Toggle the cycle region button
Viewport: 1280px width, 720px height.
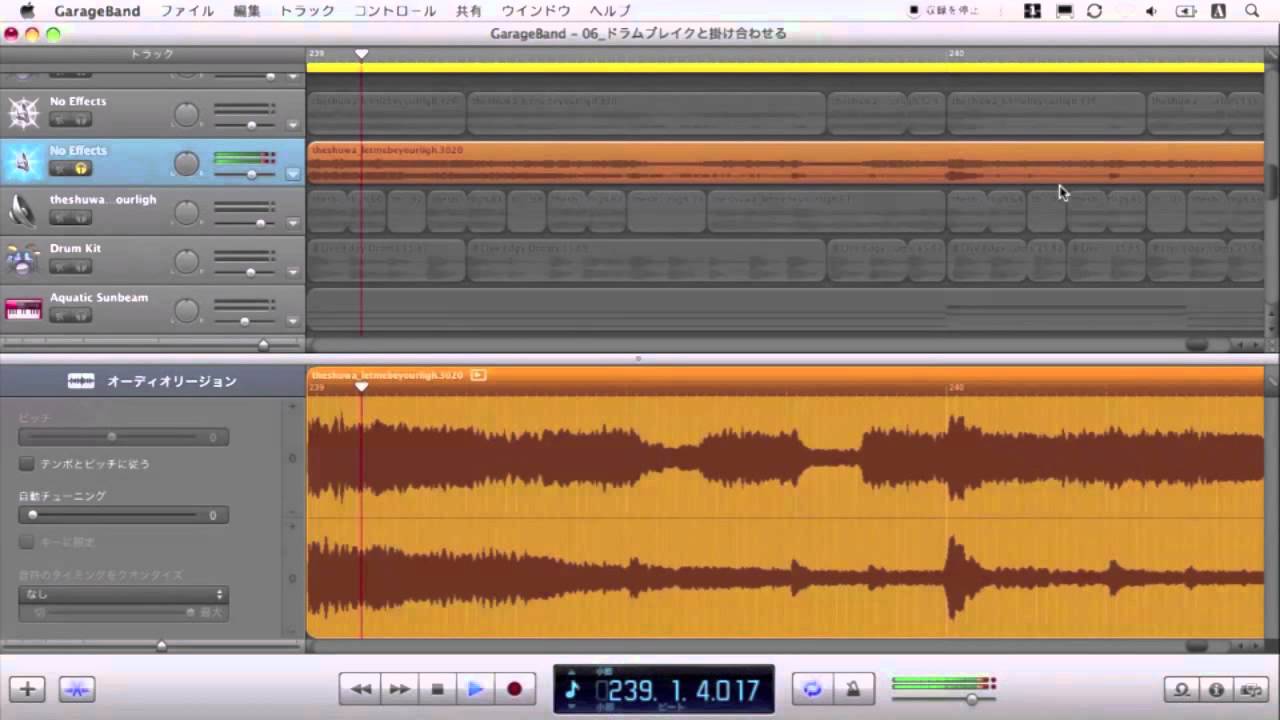click(813, 689)
